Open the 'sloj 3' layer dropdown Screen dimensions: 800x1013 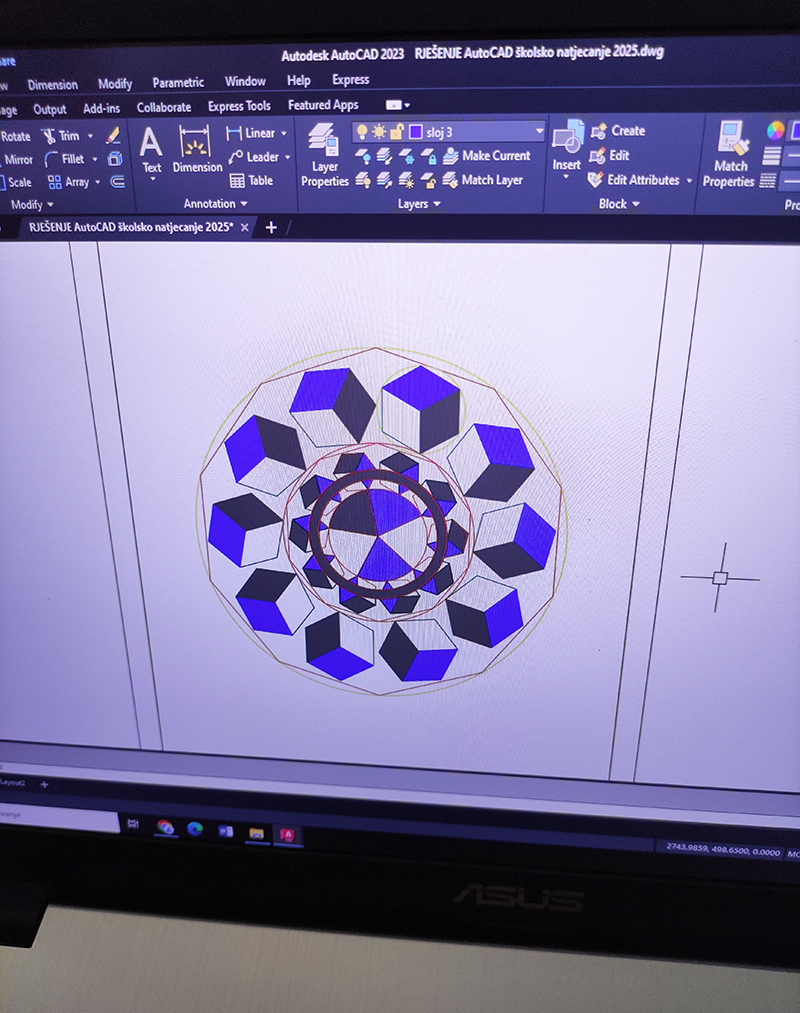(x=540, y=132)
